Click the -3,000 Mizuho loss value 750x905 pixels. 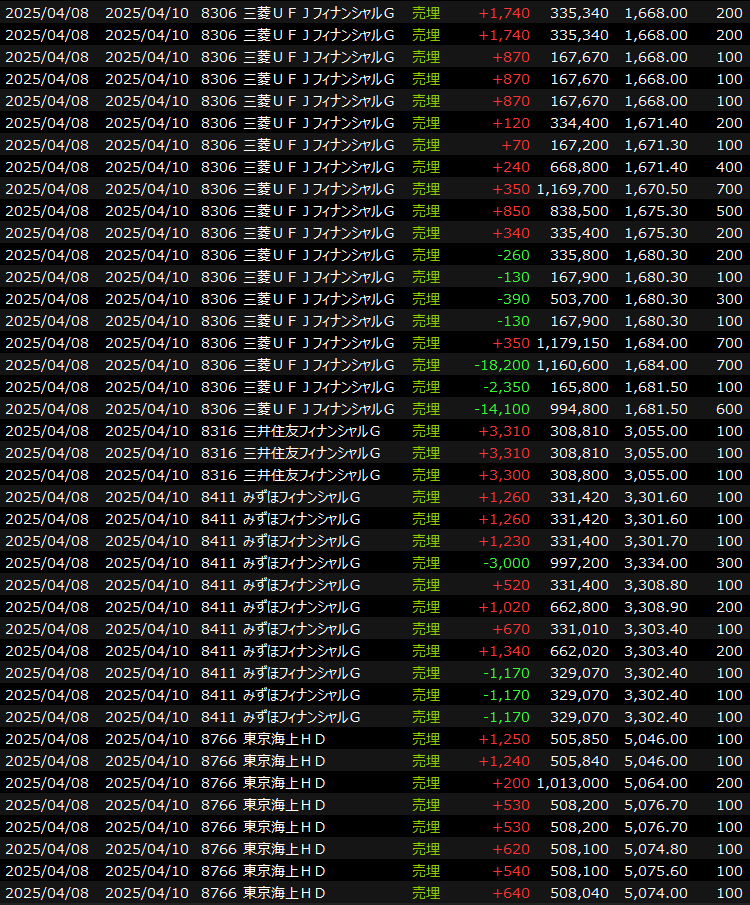[x=507, y=563]
